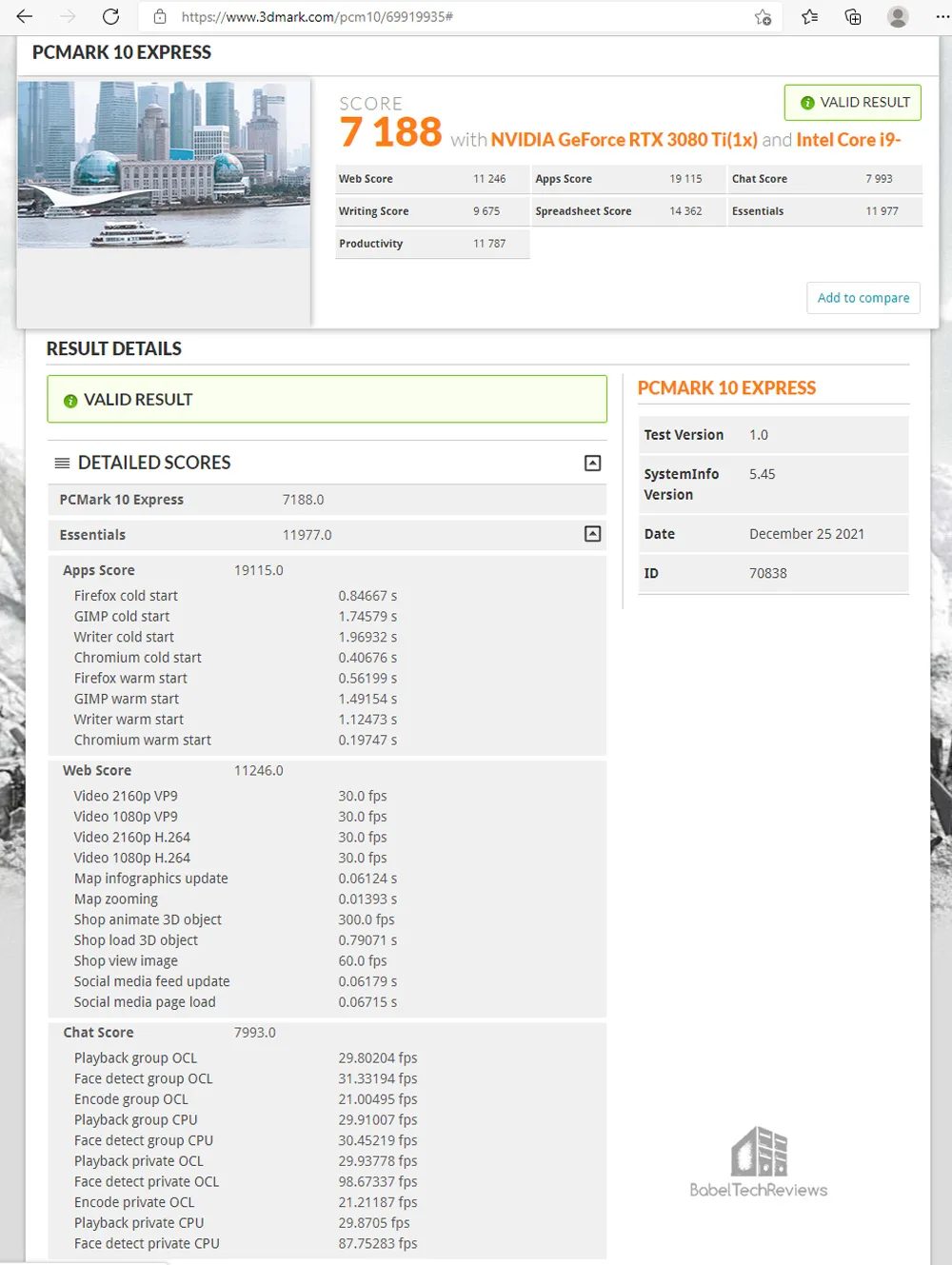This screenshot has width=952, height=1265.
Task: Click the Chromium warm start row
Action: coord(327,741)
